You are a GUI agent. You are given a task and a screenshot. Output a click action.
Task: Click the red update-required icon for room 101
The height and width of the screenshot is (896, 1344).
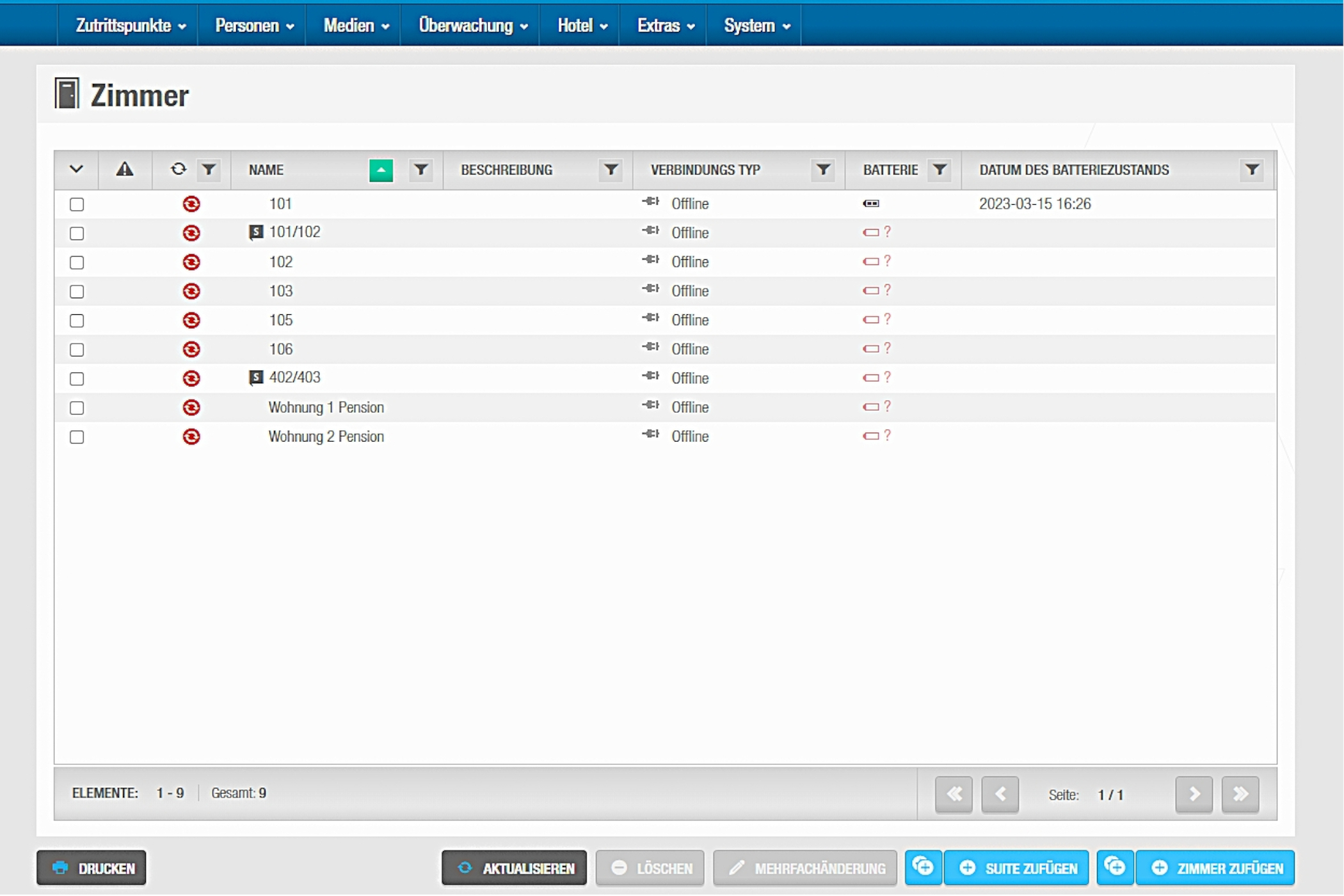(x=191, y=204)
